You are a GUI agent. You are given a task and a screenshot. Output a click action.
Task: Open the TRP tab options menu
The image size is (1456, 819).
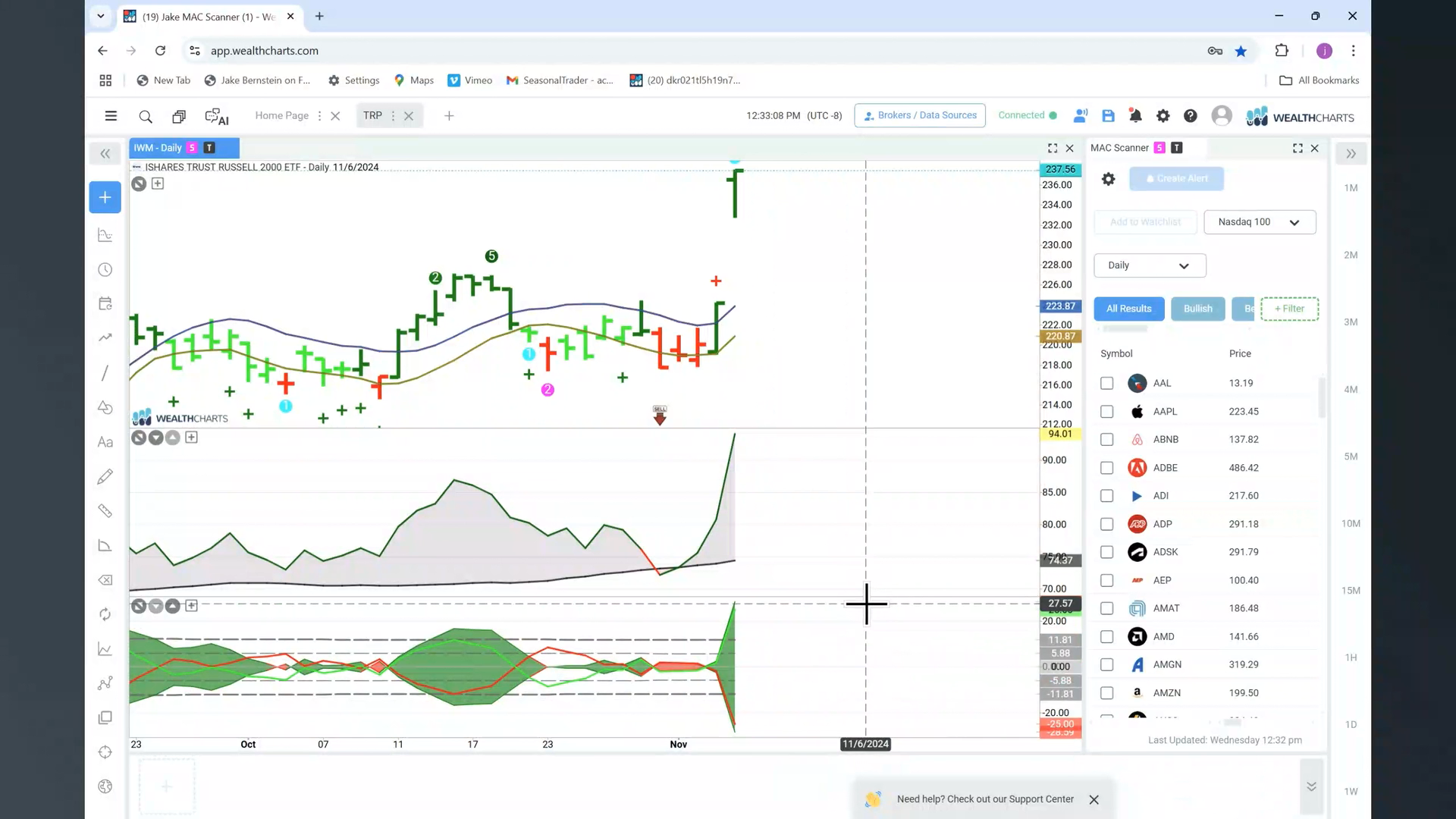pos(393,116)
